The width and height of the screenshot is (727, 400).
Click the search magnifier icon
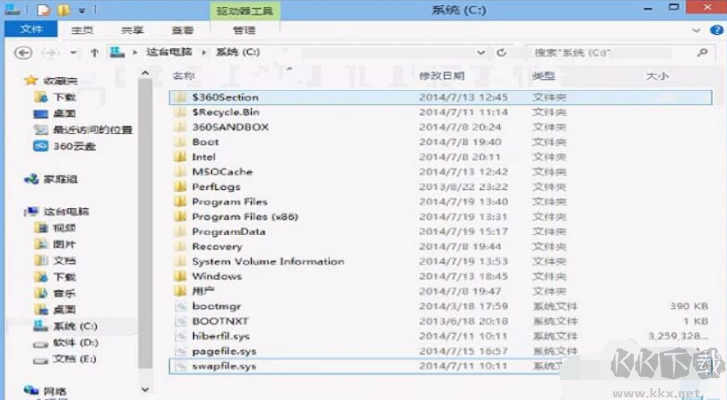point(702,52)
